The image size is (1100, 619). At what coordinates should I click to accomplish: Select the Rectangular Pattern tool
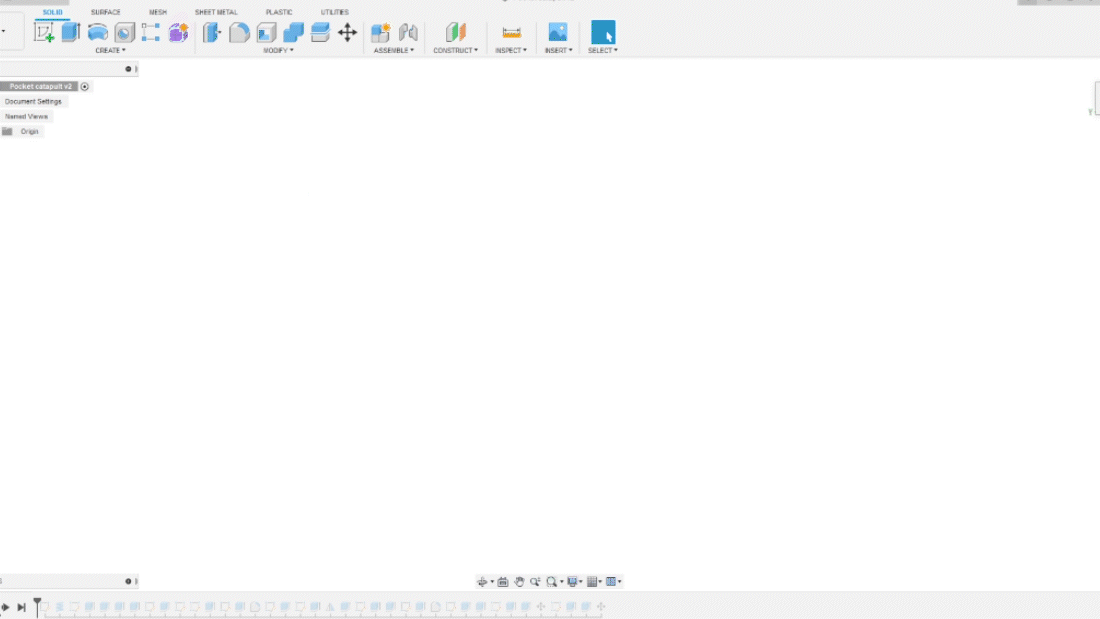coord(151,32)
